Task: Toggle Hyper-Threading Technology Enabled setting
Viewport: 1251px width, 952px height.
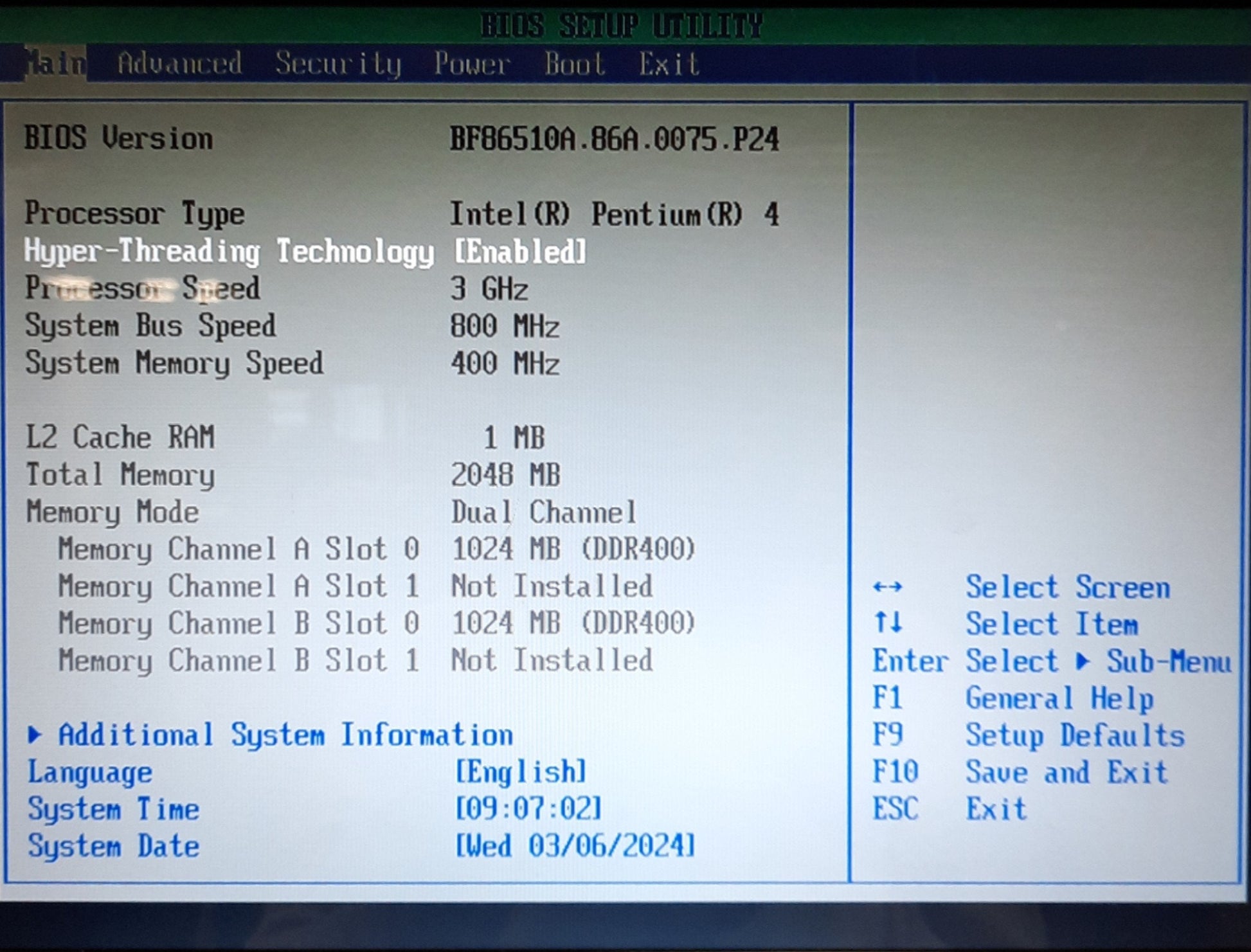Action: click(520, 251)
